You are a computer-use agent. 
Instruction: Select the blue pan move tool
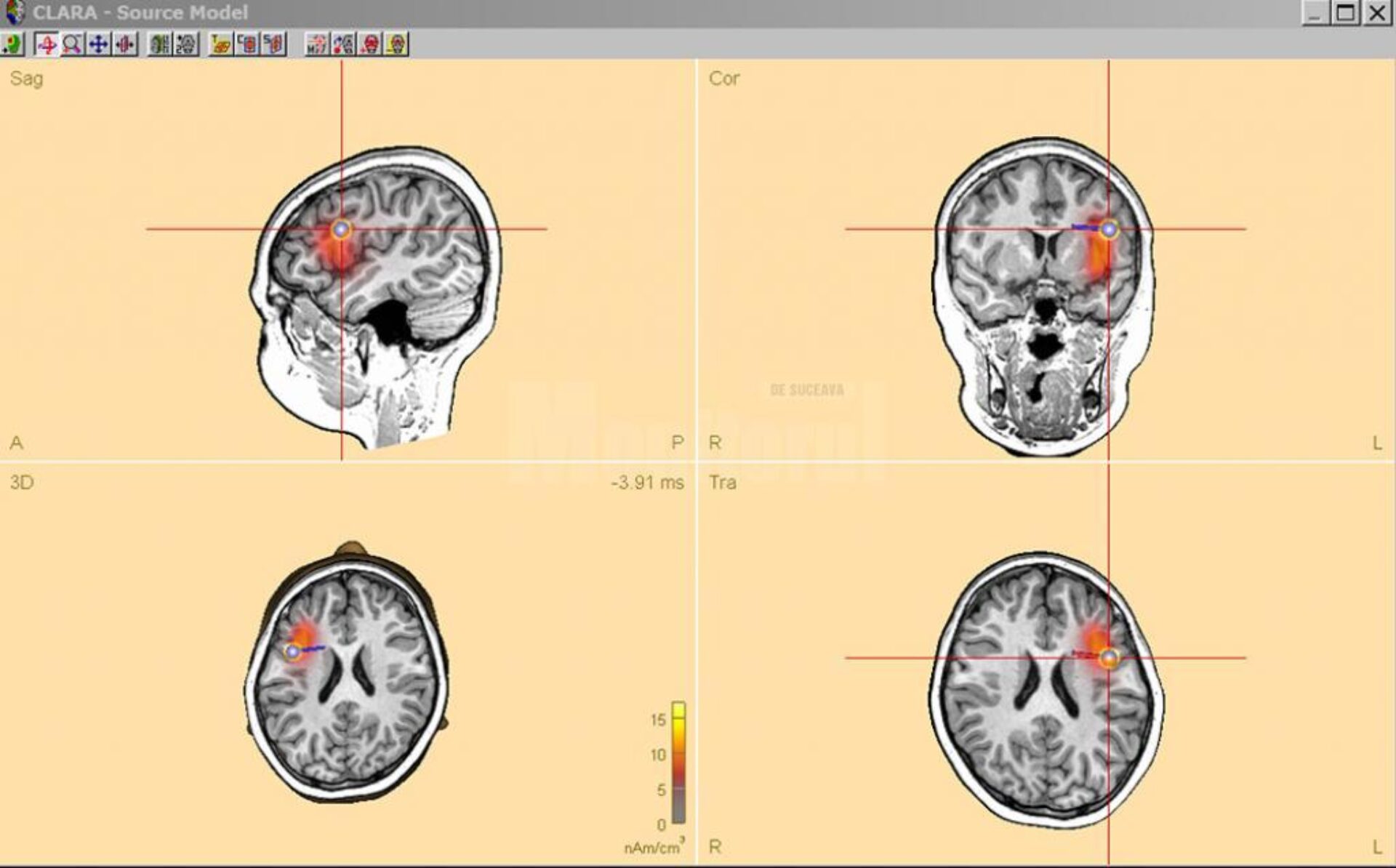[x=98, y=44]
